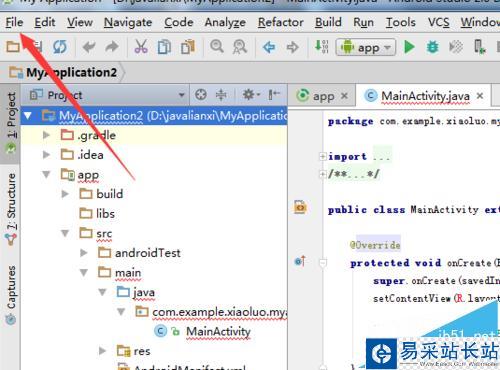This screenshot has width=500, height=370.
Task: Click the green Run button
Action: [x=409, y=47]
